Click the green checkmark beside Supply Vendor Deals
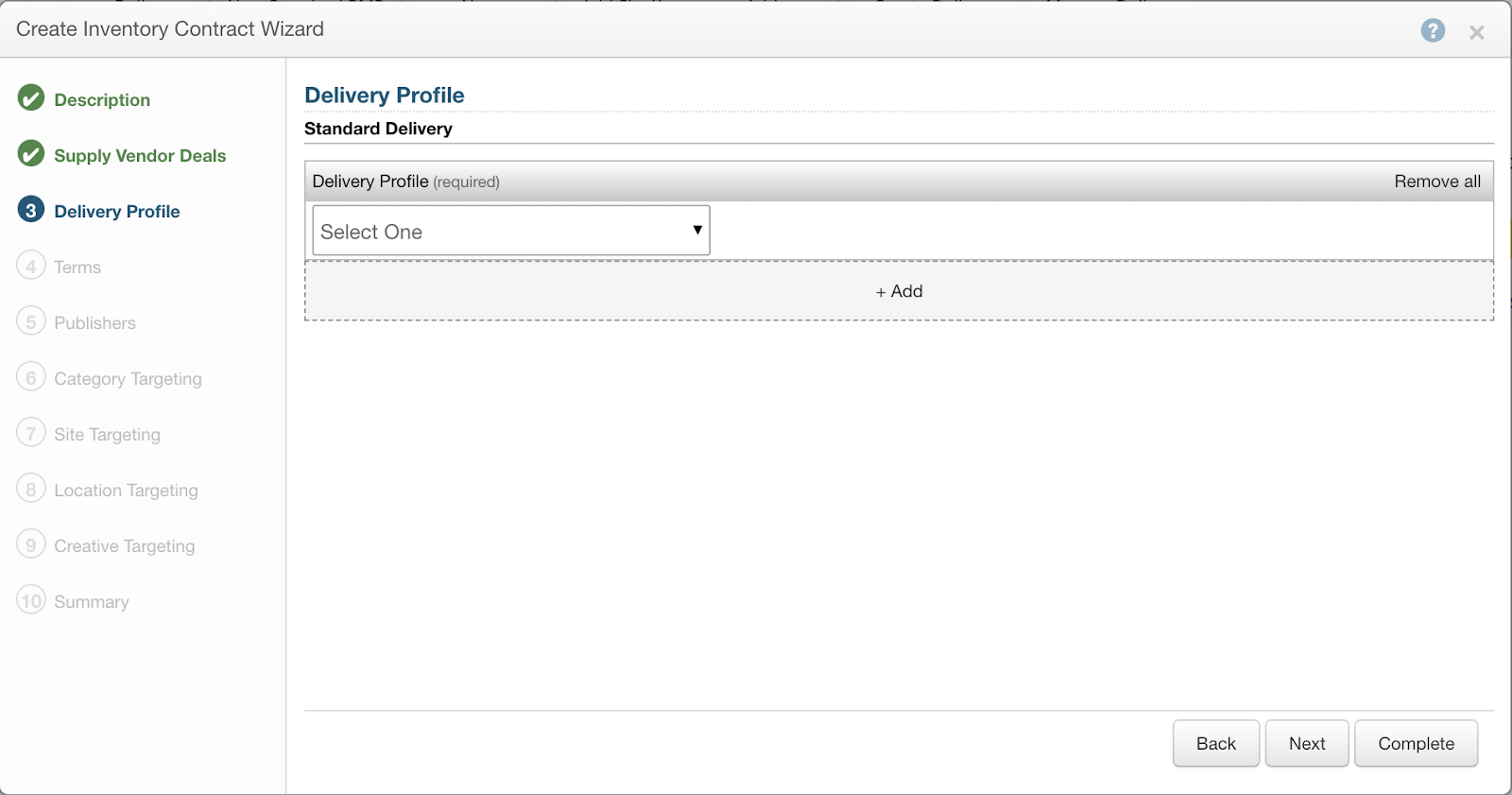 pos(31,154)
